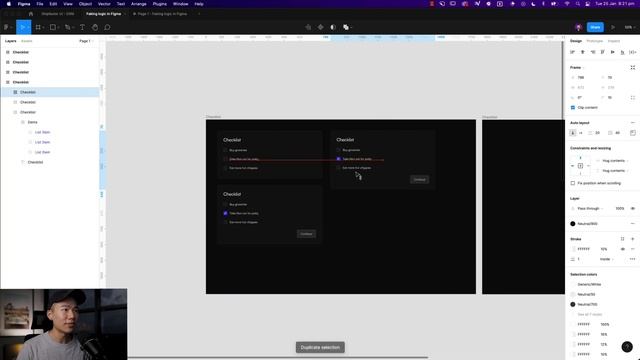Switch to the Prototype tab
Viewport: 640px width, 360px height.
point(594,41)
